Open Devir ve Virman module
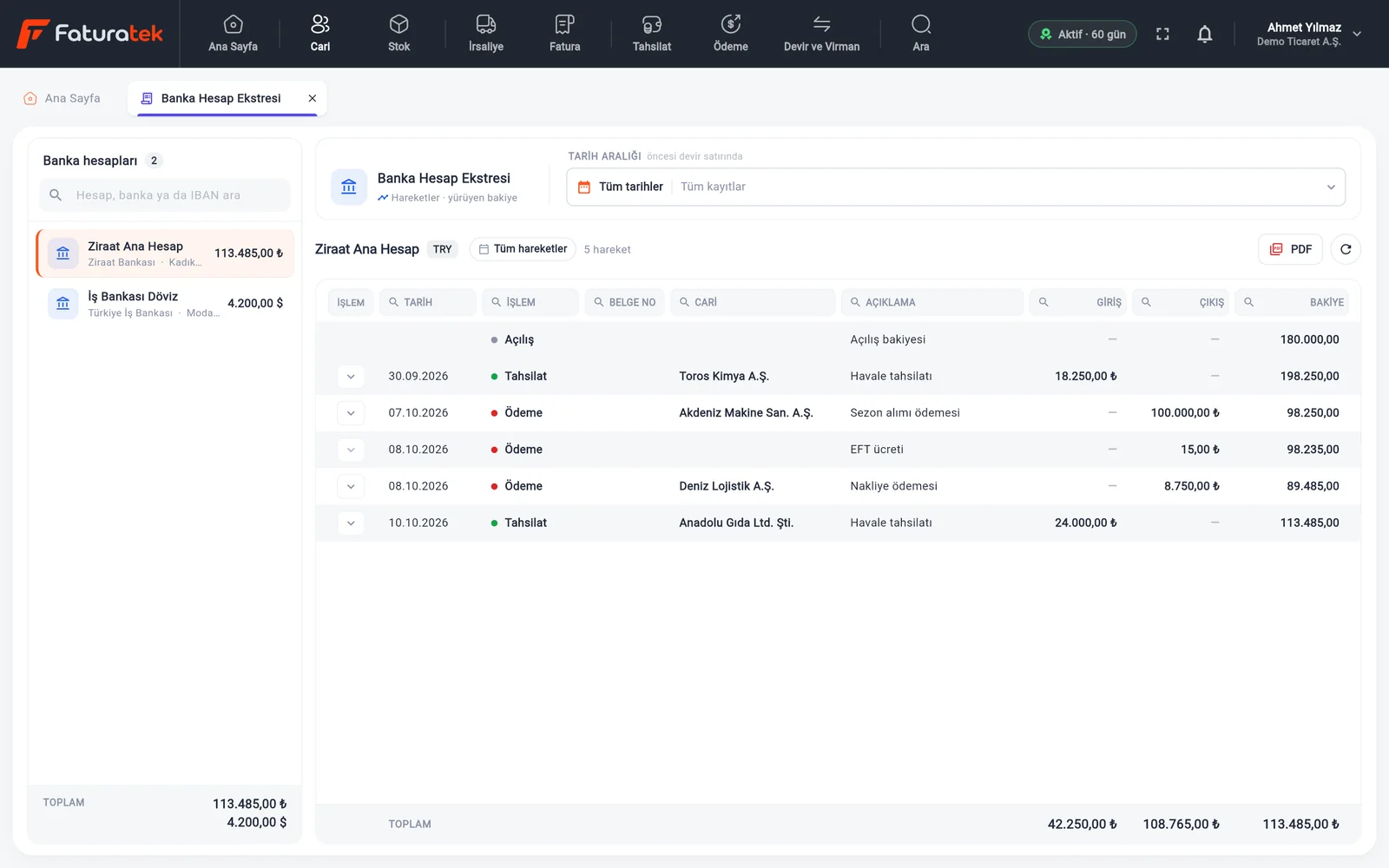Screen dimensions: 1389x868 pyautogui.click(x=821, y=34)
